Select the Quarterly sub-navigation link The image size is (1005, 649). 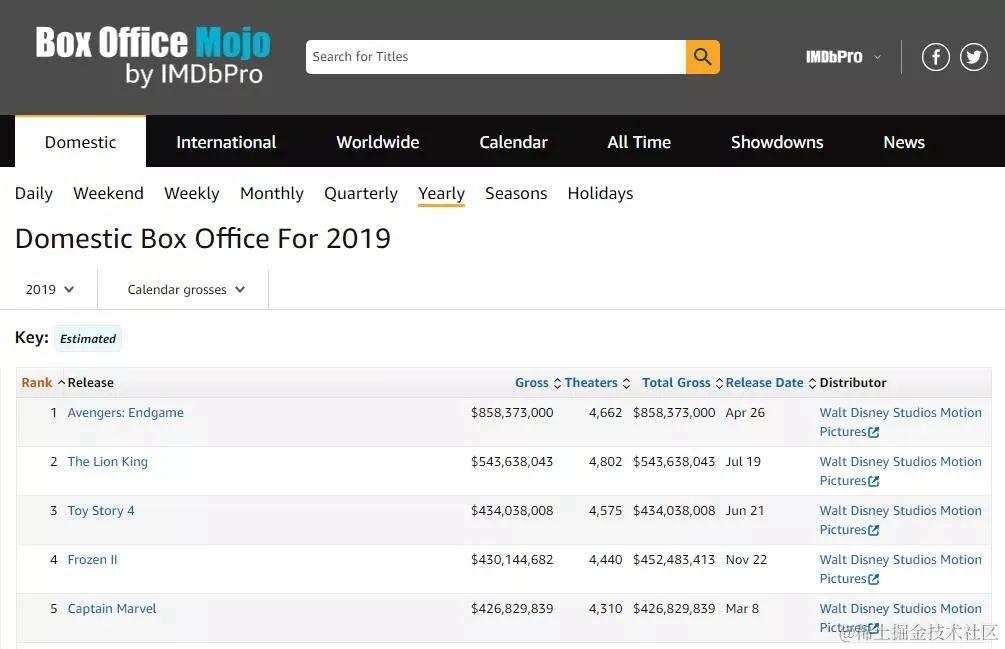(x=361, y=193)
